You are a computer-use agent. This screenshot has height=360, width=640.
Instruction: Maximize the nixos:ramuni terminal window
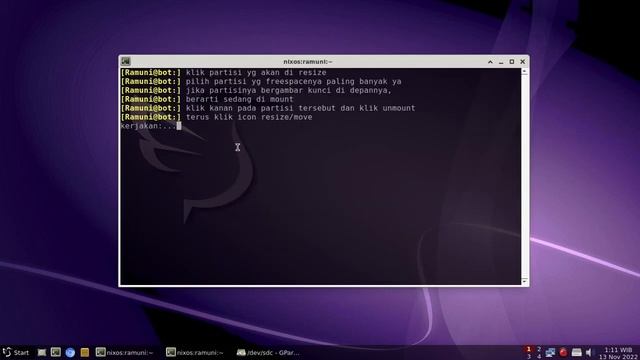pyautogui.click(x=512, y=62)
